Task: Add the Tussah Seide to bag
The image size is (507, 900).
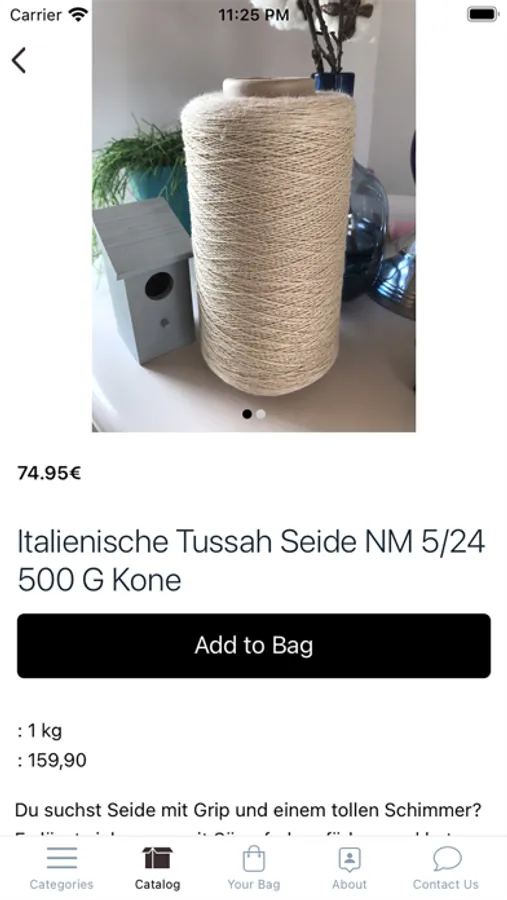Action: (254, 646)
